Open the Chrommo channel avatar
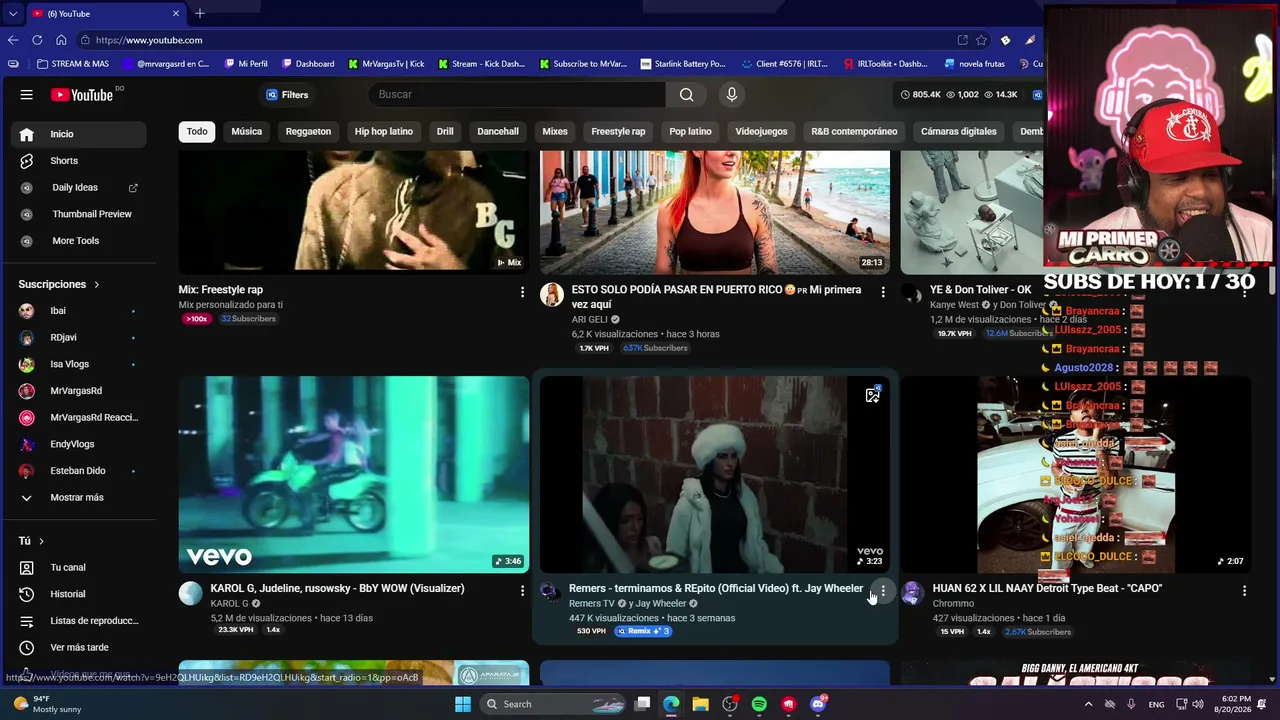This screenshot has height=720, width=1280. coord(912,593)
